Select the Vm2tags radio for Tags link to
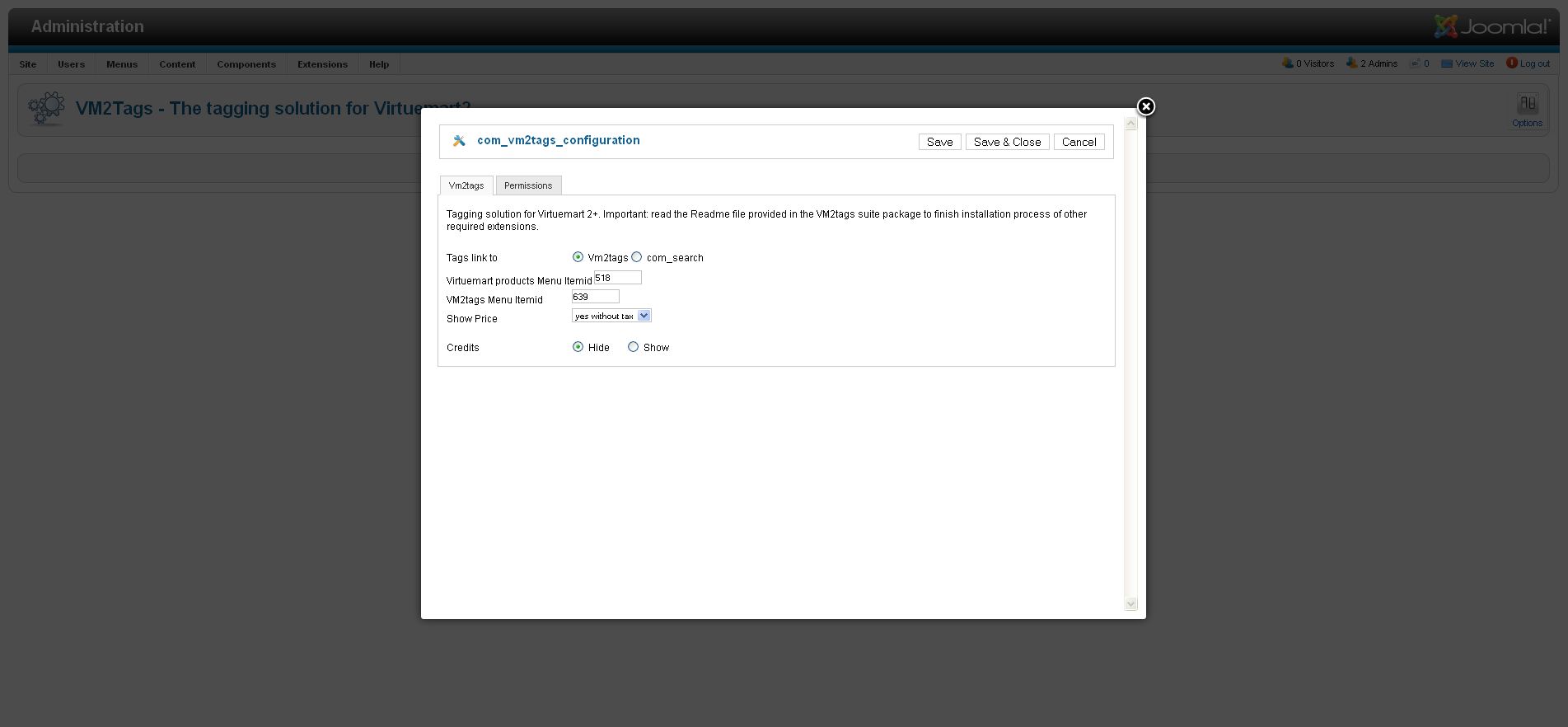This screenshot has width=1568, height=727. (x=578, y=257)
